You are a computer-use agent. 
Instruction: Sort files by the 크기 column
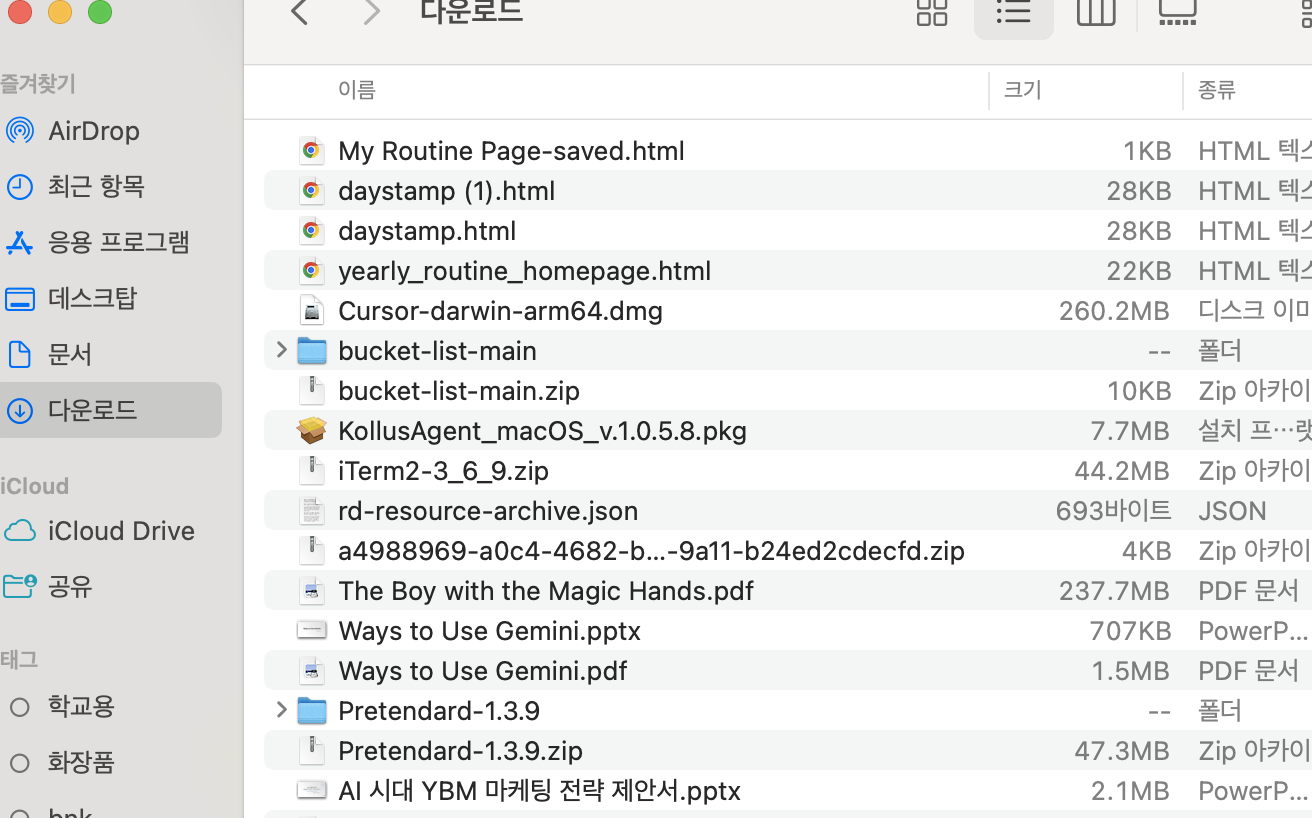click(1021, 90)
